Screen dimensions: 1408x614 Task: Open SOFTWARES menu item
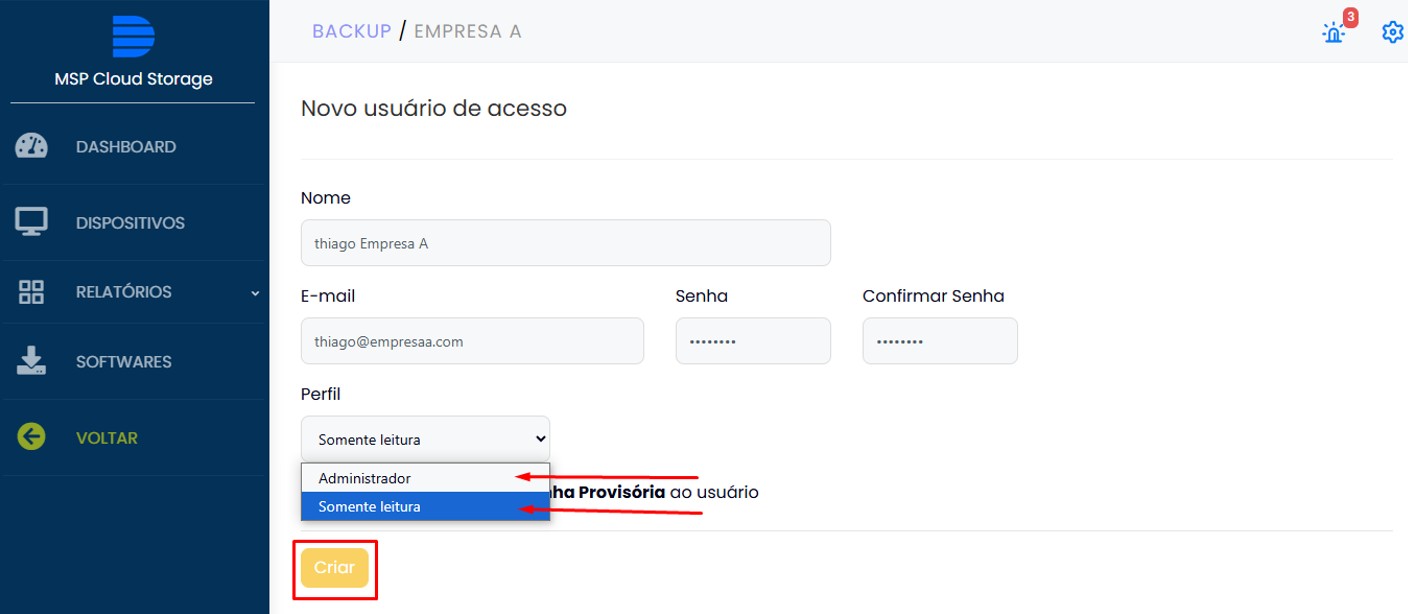(124, 362)
